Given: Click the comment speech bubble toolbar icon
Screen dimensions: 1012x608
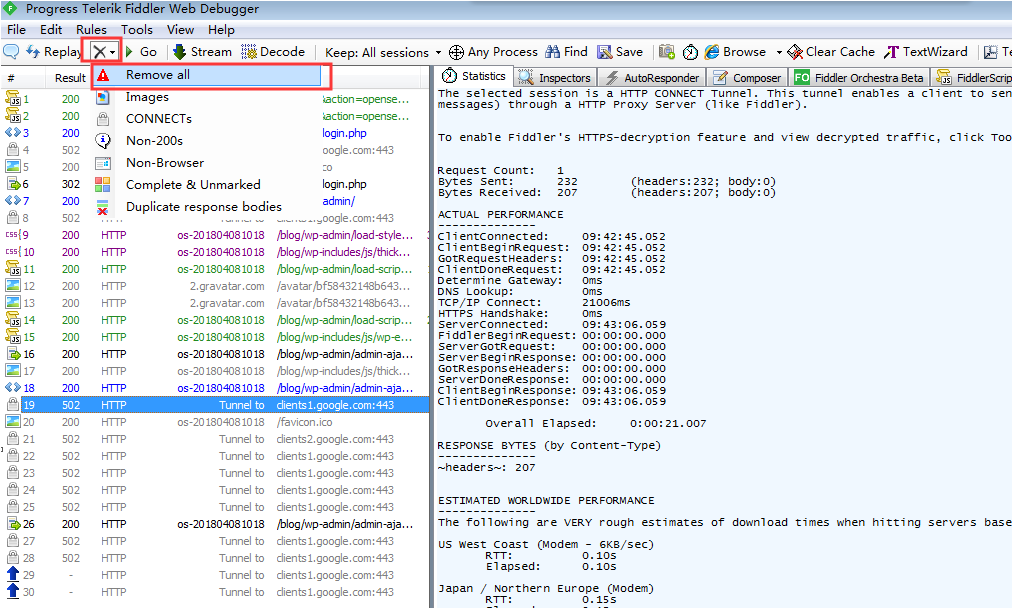Looking at the screenshot, I should [11, 52].
